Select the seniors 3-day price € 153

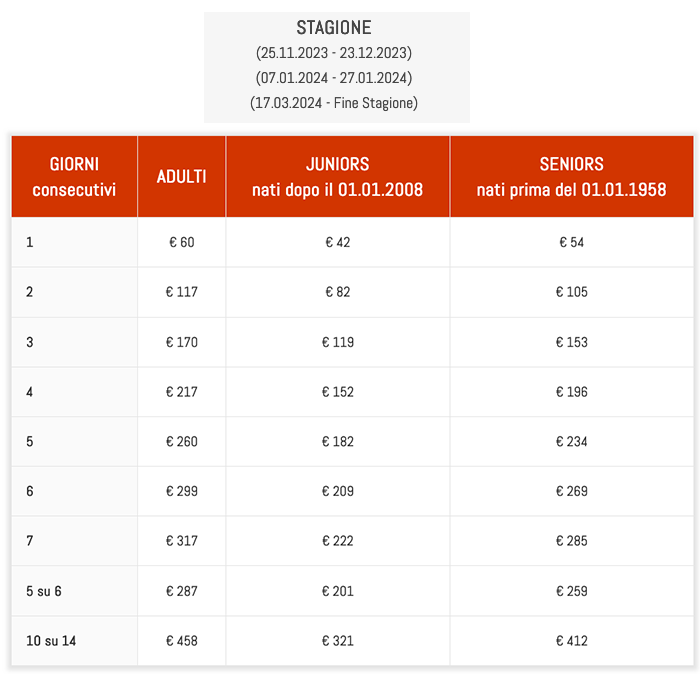click(572, 342)
